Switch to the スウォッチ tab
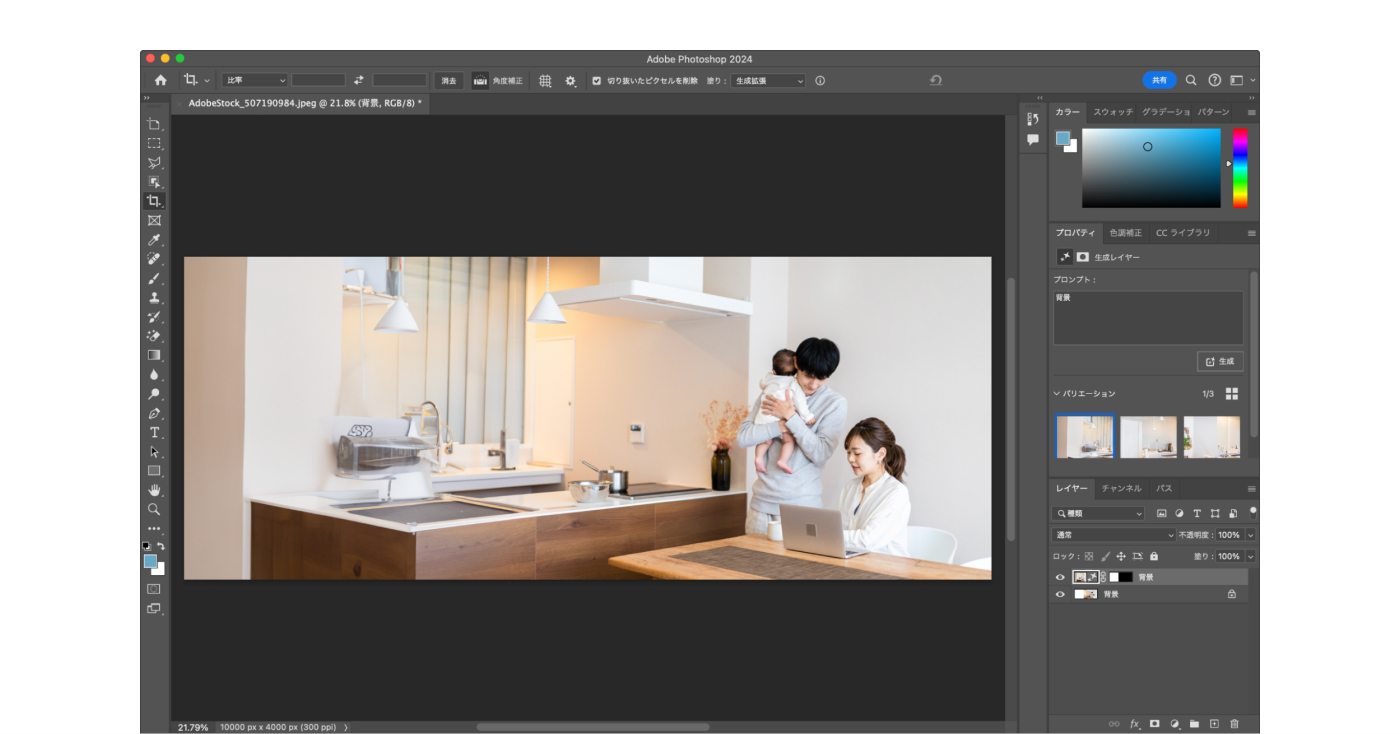This screenshot has height=734, width=1400. [1112, 112]
